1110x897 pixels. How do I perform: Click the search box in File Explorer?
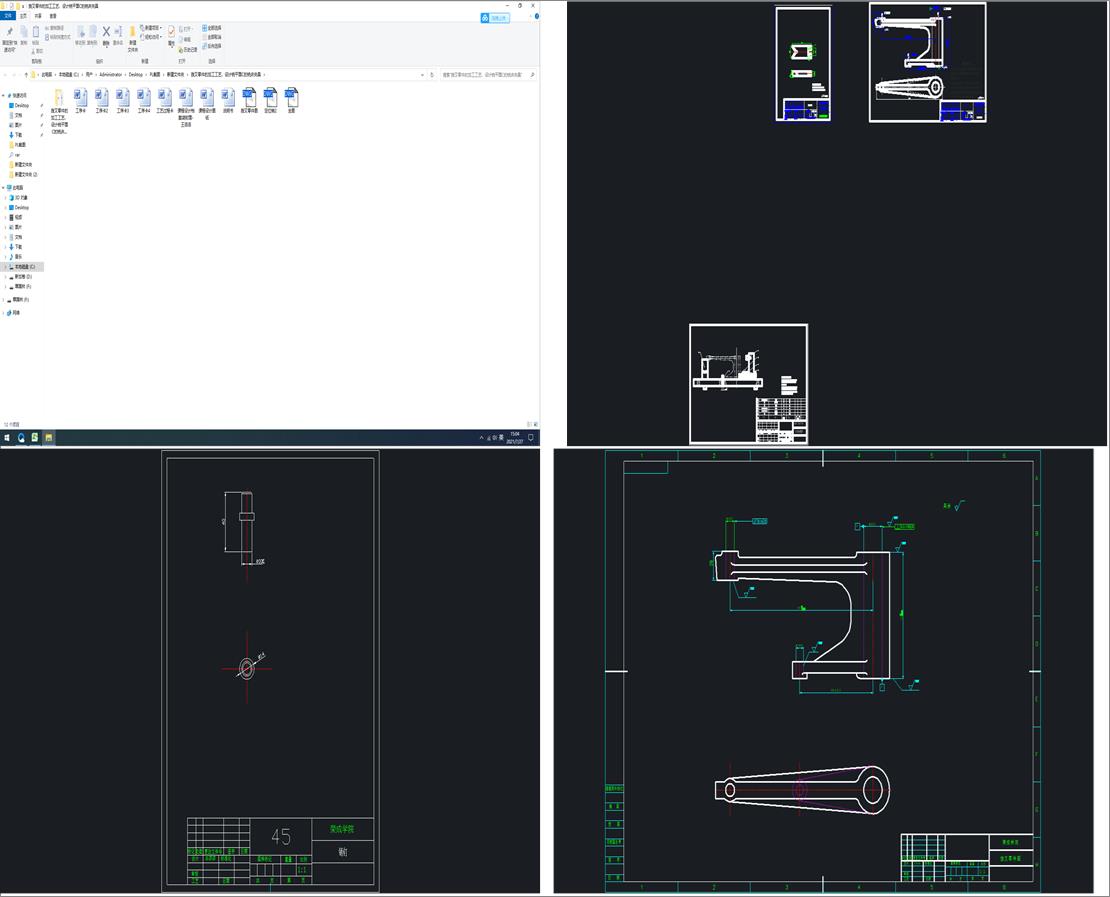(x=485, y=74)
